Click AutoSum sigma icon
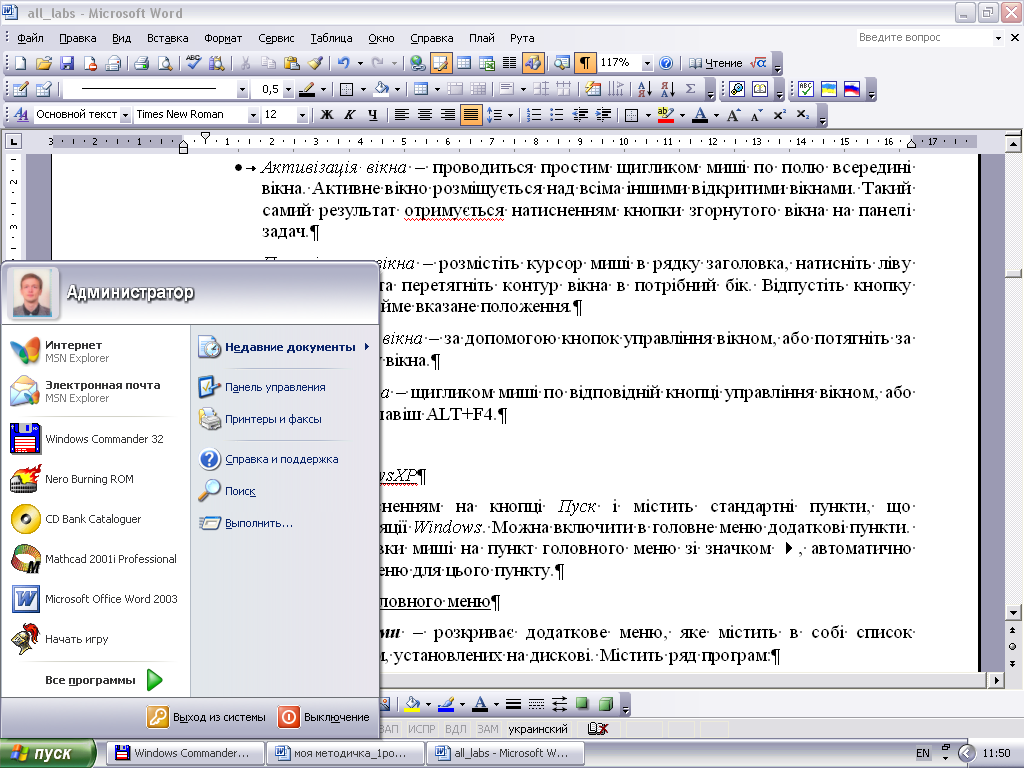This screenshot has height=768, width=1024. pos(690,89)
